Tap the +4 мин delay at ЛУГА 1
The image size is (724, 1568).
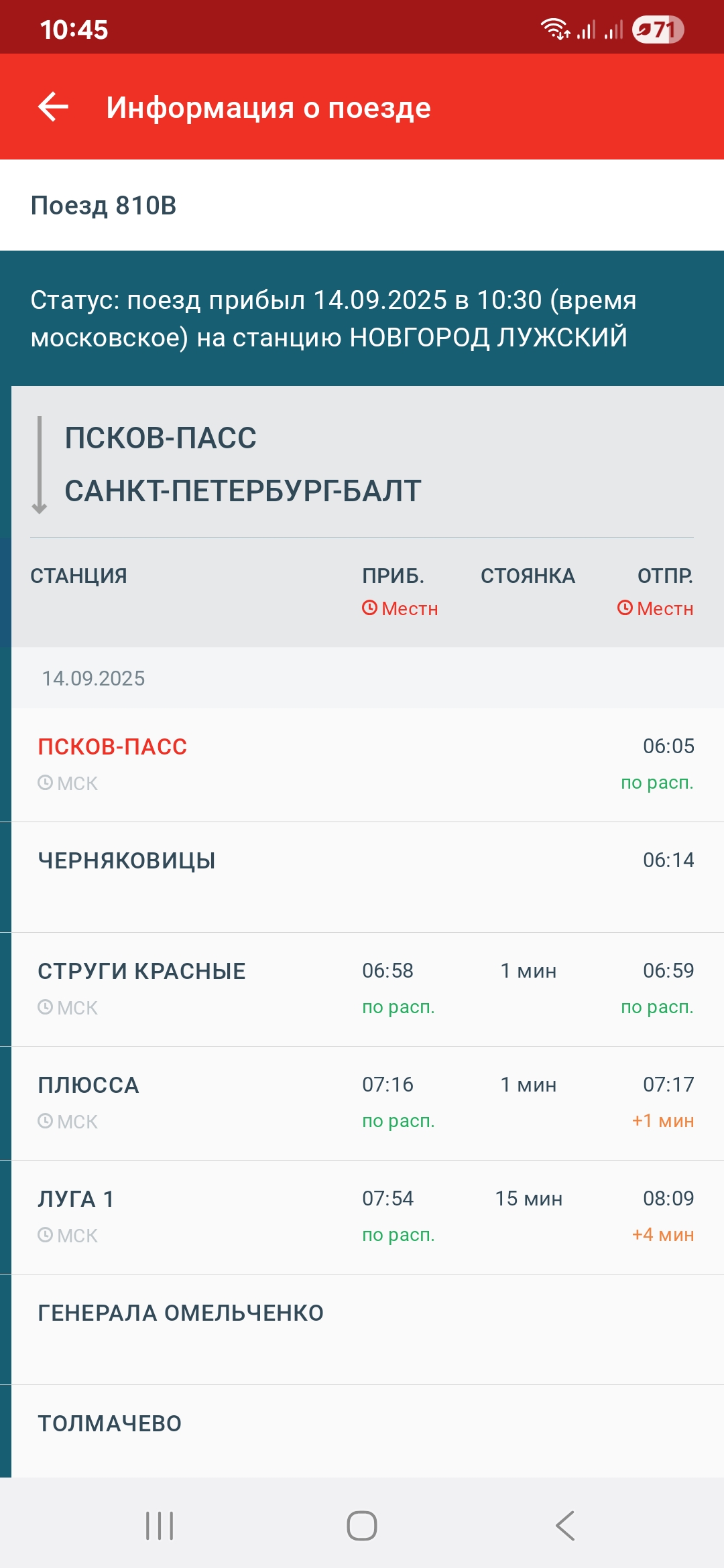tap(662, 1234)
